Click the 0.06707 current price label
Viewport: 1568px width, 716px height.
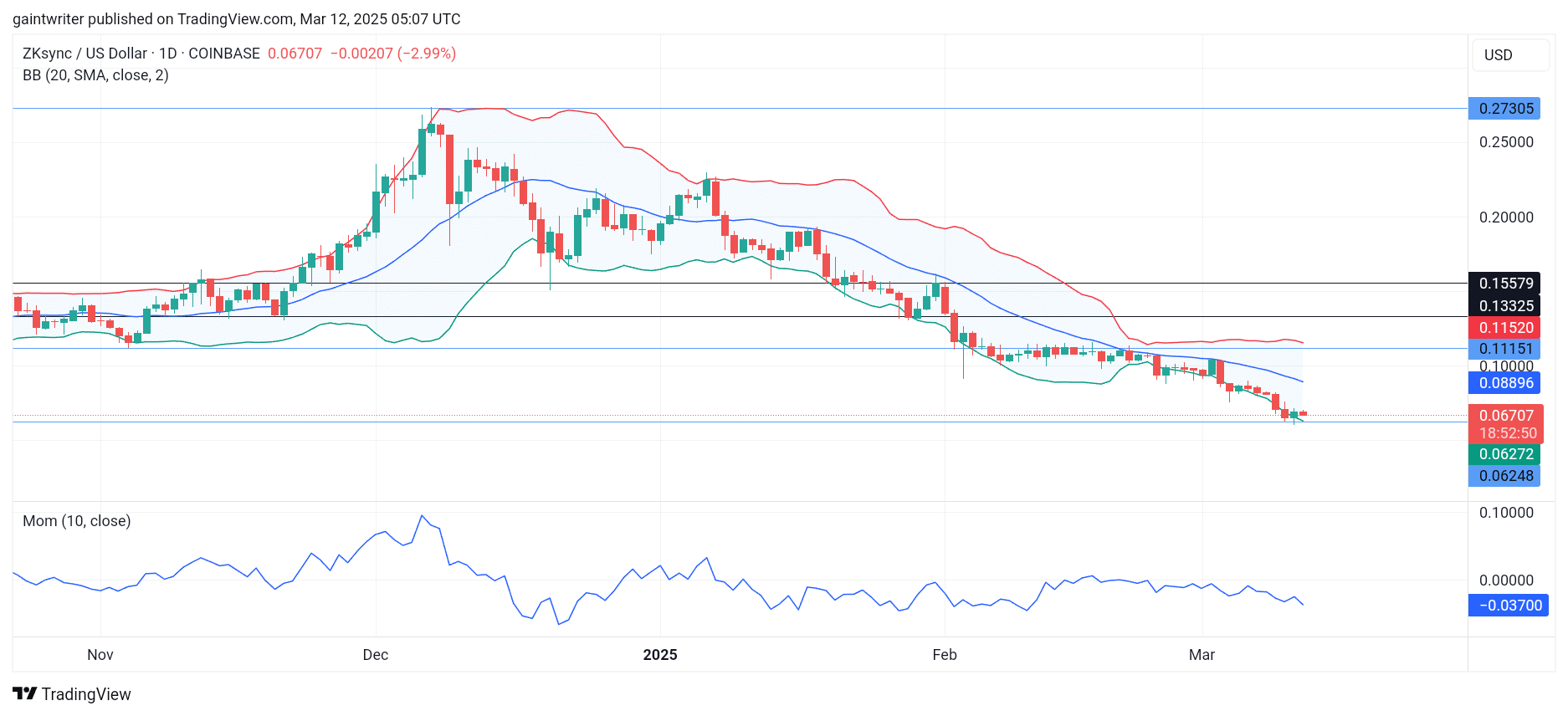(x=1504, y=416)
